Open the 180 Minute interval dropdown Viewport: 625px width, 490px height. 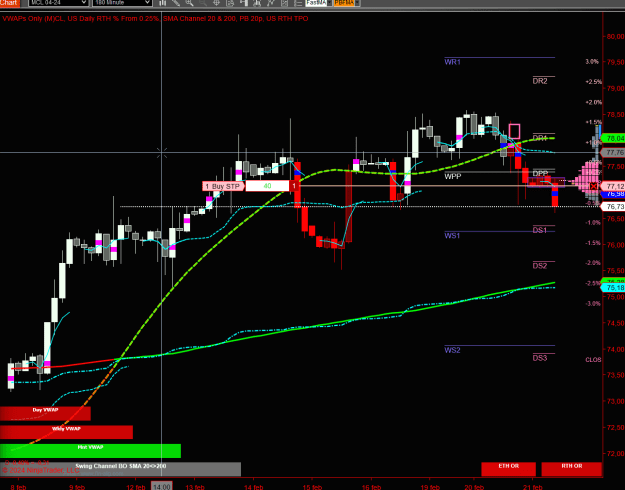pyautogui.click(x=122, y=3)
